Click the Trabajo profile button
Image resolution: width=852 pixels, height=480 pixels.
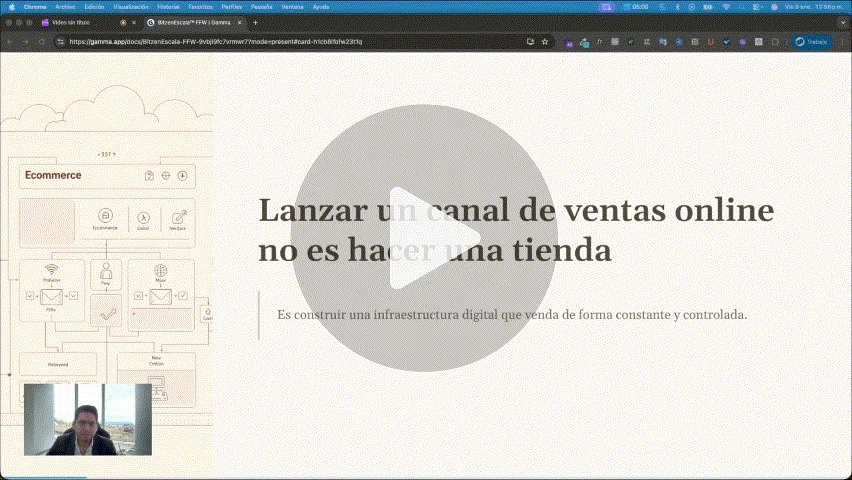click(811, 42)
